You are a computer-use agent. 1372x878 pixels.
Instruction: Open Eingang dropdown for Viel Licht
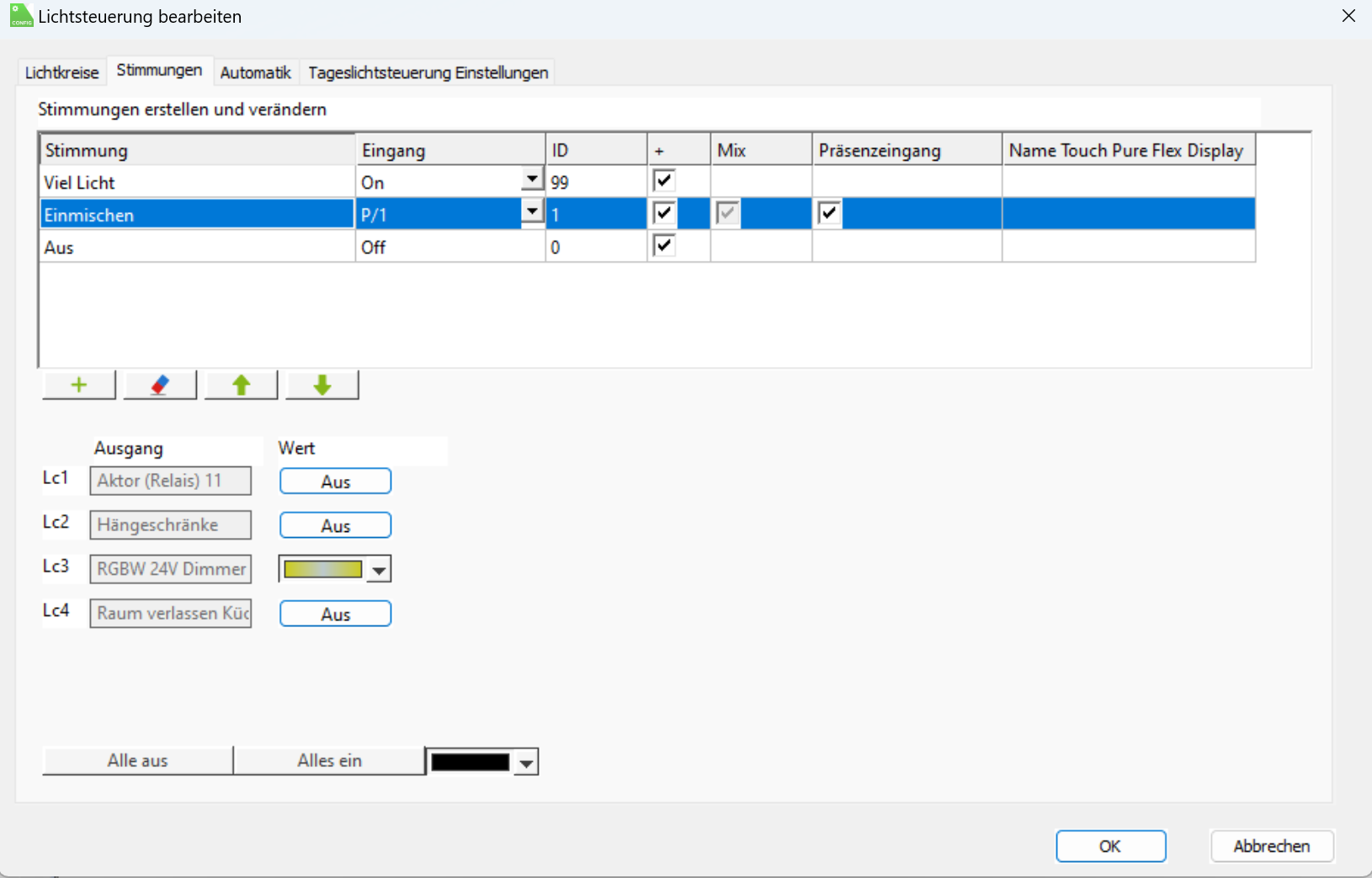[x=531, y=180]
